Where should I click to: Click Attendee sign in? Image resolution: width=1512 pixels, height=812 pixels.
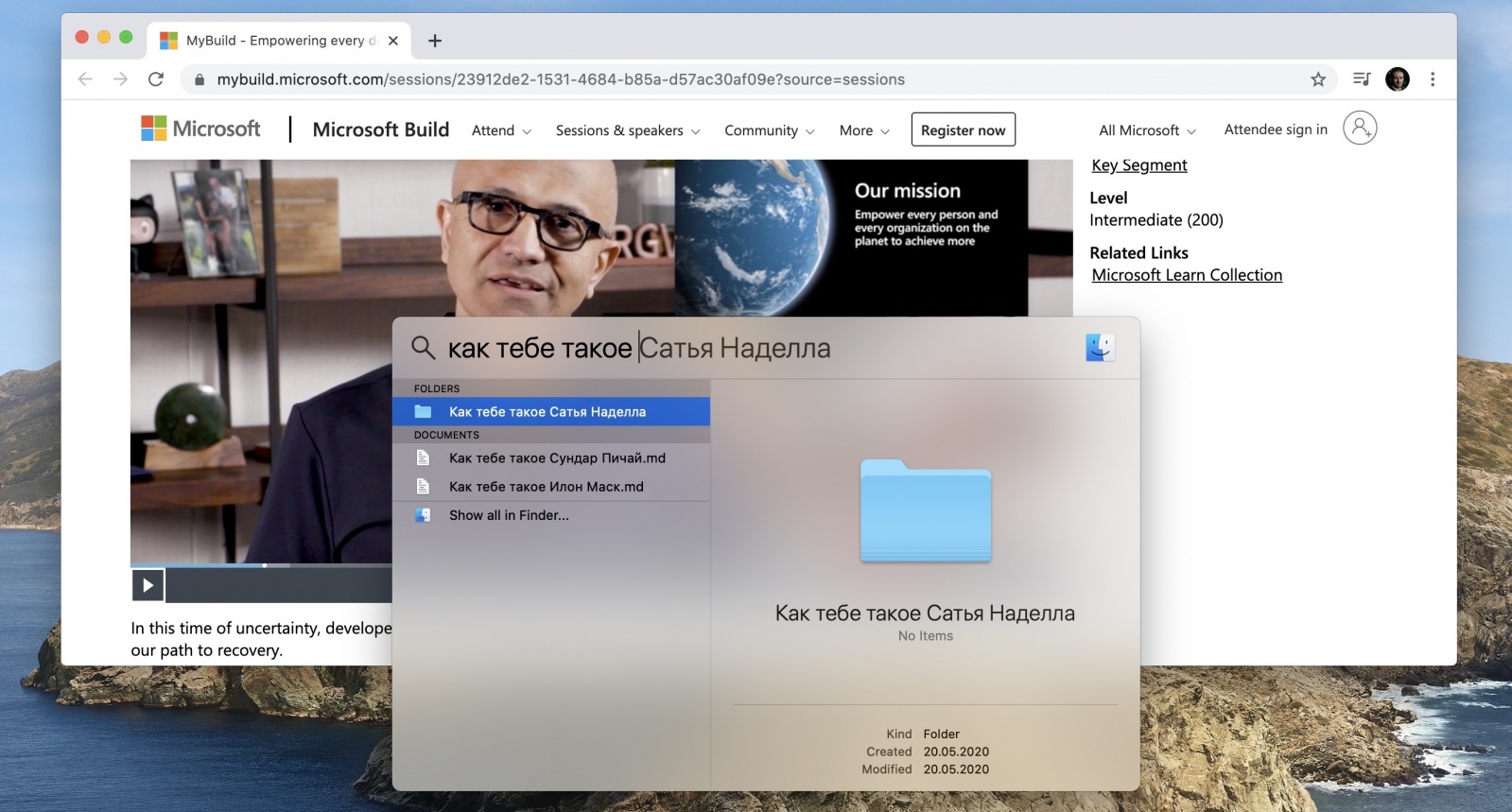[1276, 130]
